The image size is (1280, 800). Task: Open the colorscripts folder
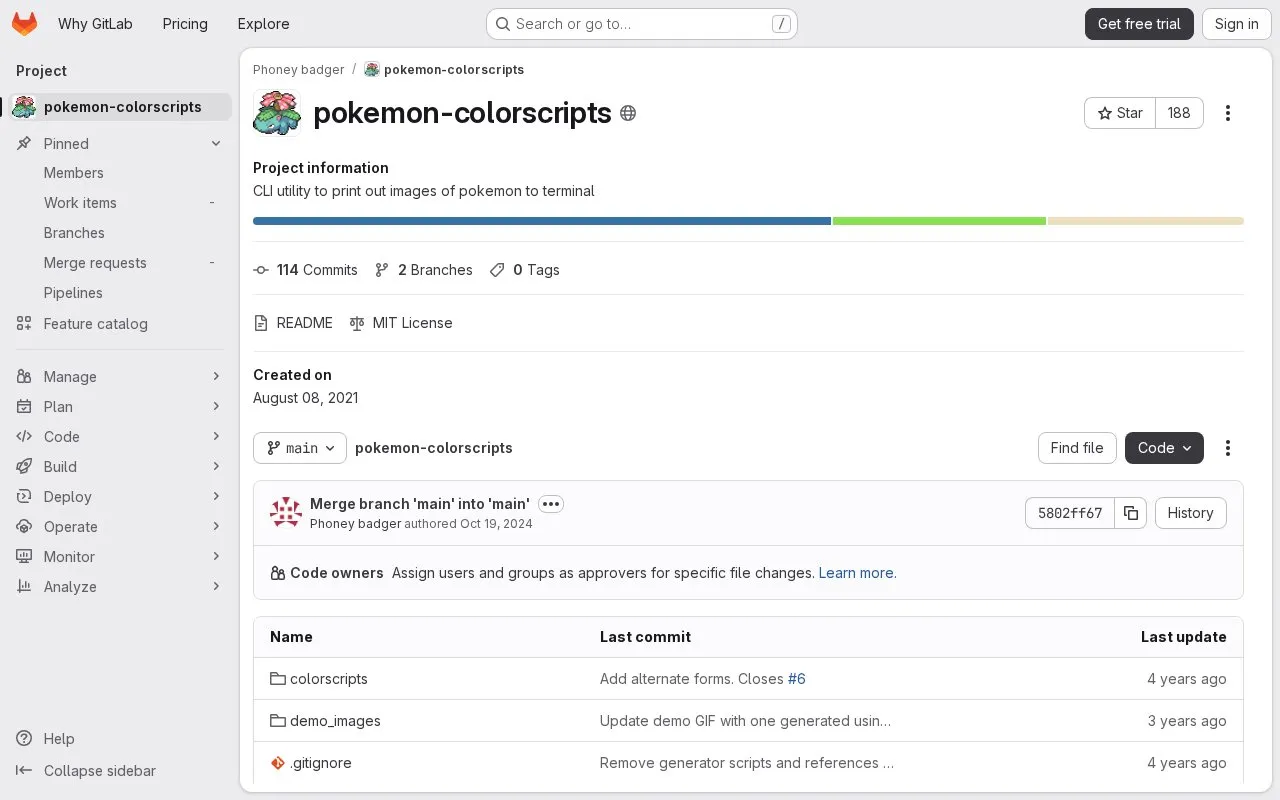point(329,679)
